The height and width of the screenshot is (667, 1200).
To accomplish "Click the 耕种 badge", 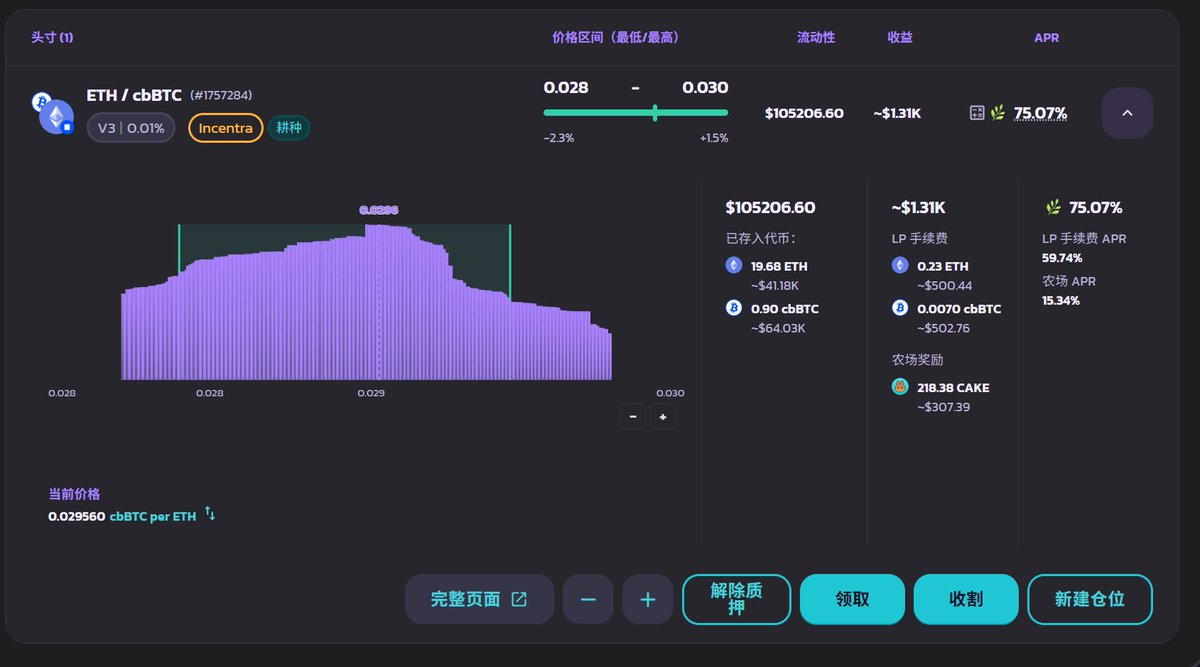I will (289, 128).
